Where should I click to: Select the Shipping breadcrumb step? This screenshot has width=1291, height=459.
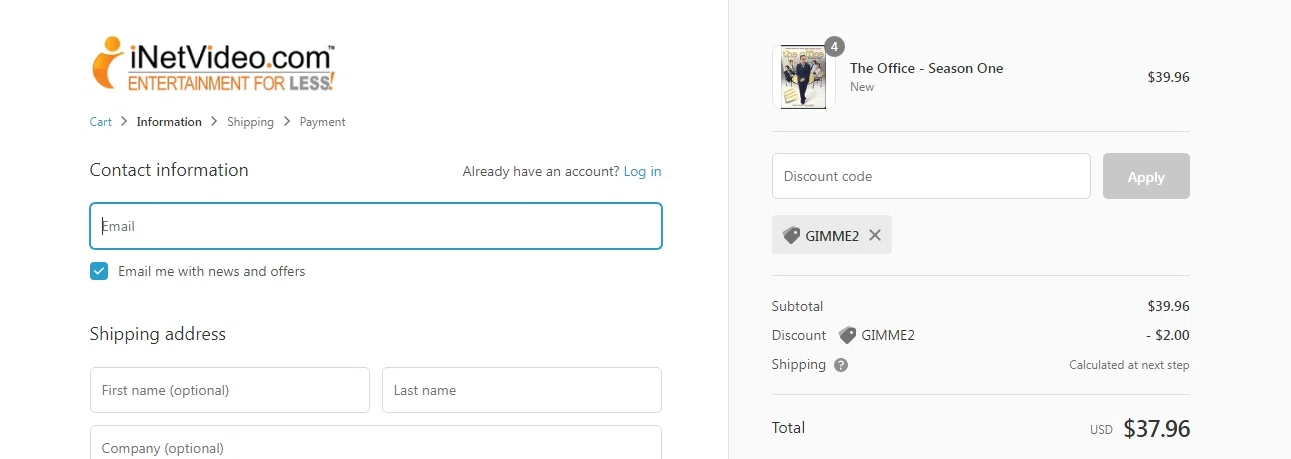pyautogui.click(x=250, y=122)
